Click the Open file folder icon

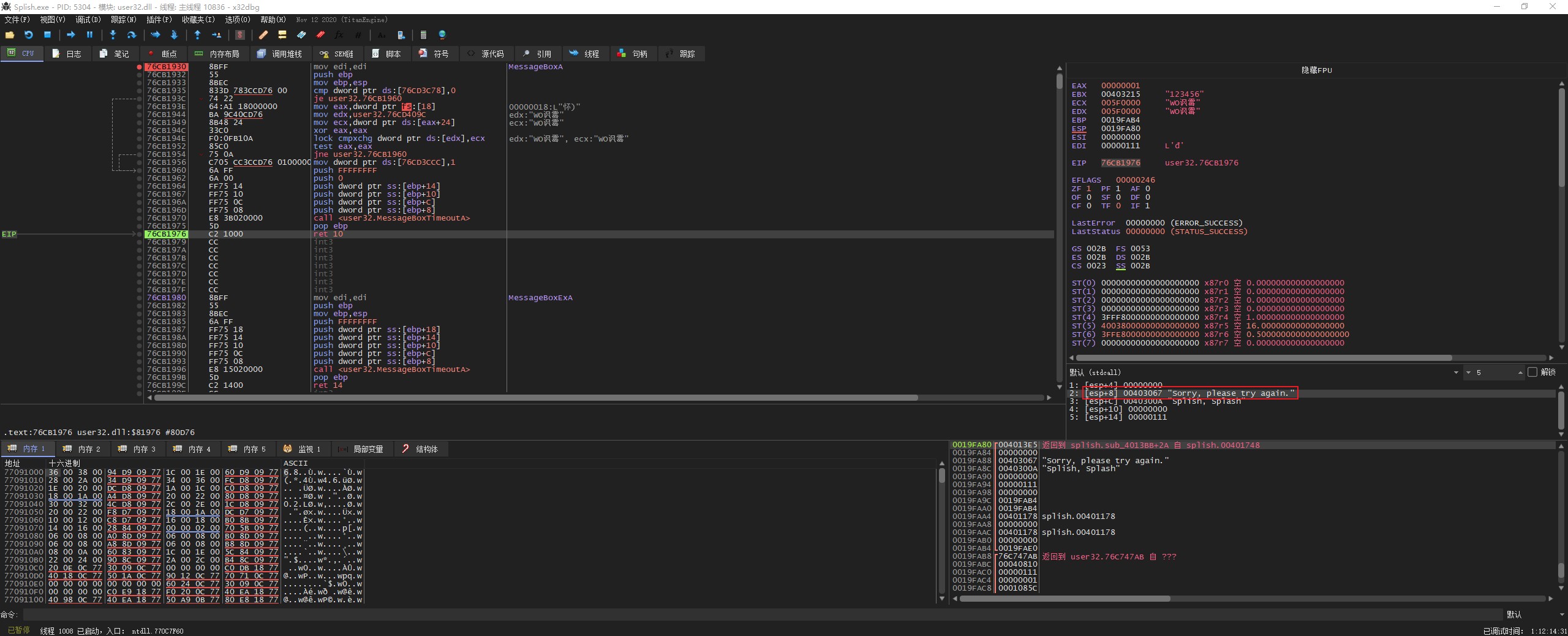[9, 35]
